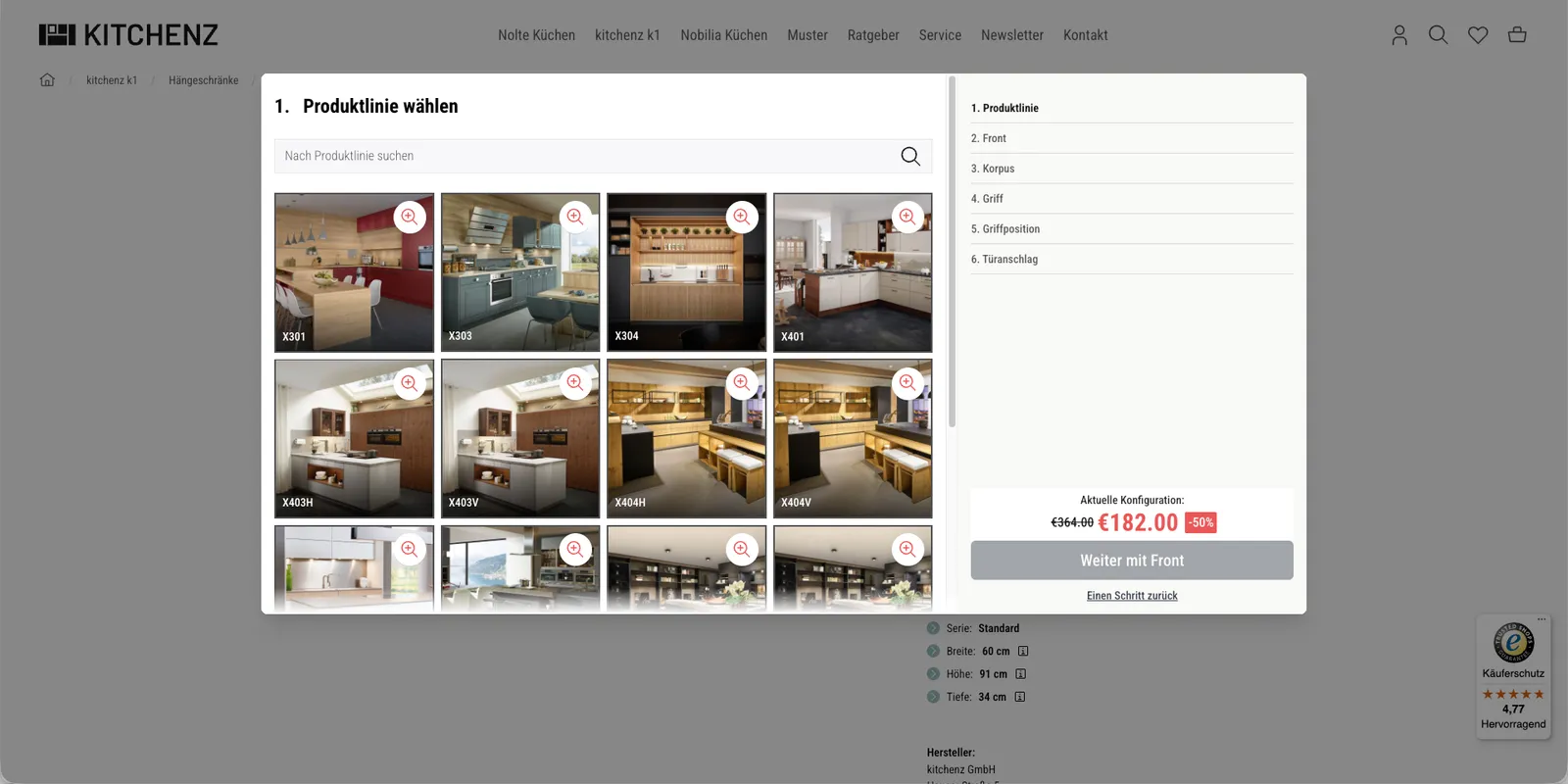Click Serie: Standard text
This screenshot has width=1568, height=784.
(983, 628)
